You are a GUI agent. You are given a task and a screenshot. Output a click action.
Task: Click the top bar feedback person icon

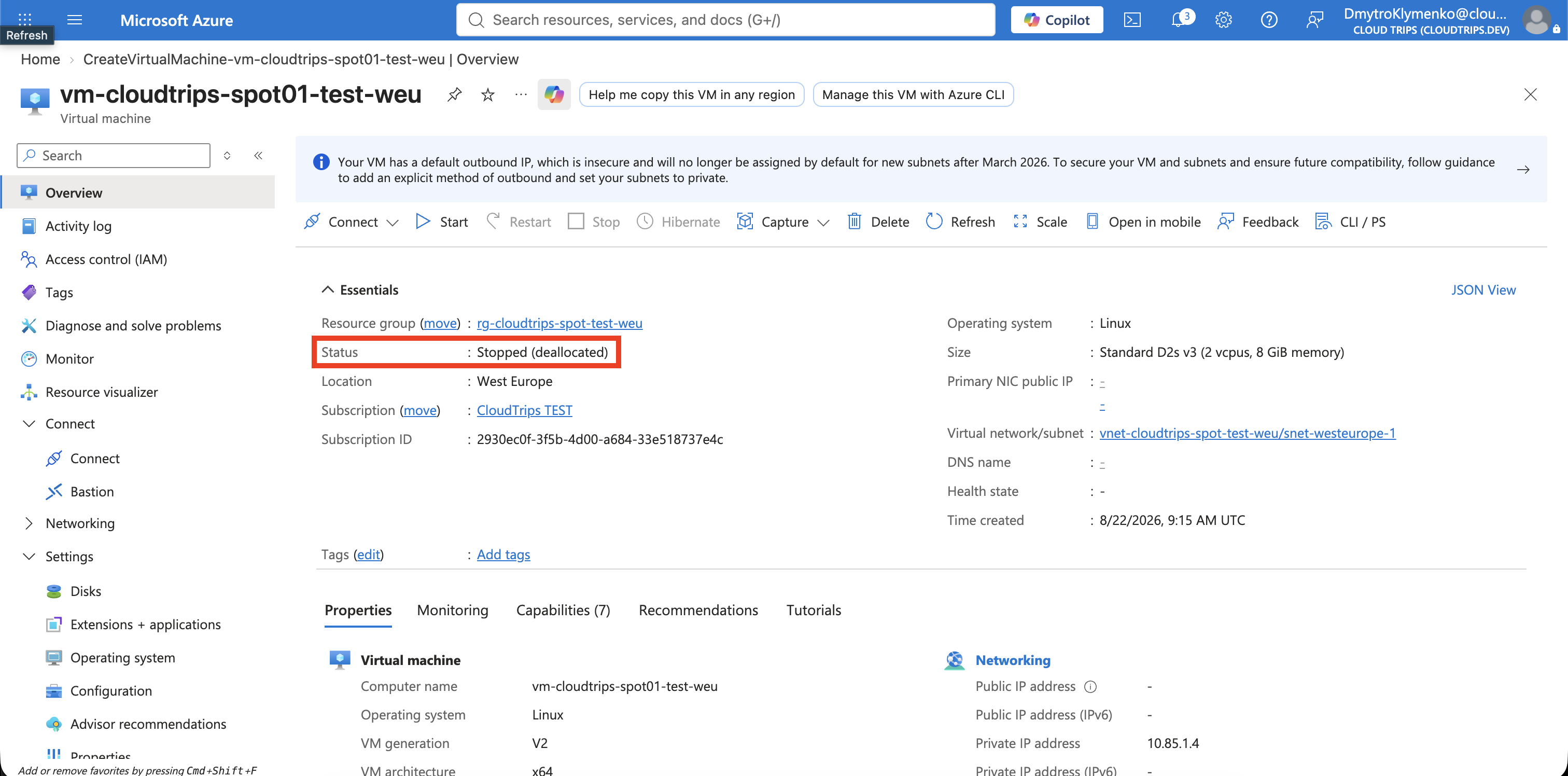click(1314, 20)
